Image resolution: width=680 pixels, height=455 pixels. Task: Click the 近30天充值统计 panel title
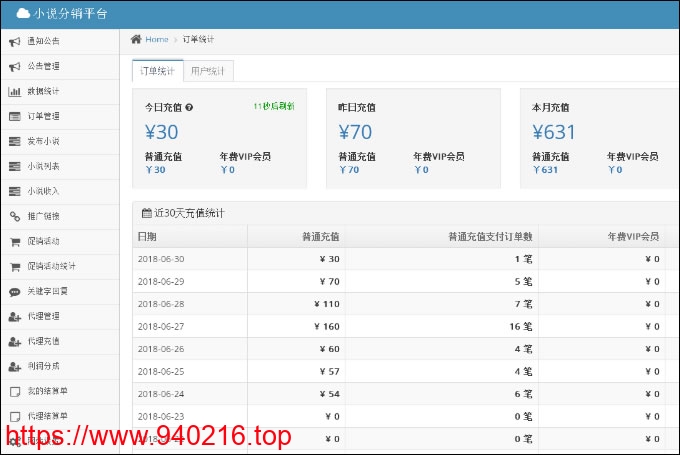189,213
